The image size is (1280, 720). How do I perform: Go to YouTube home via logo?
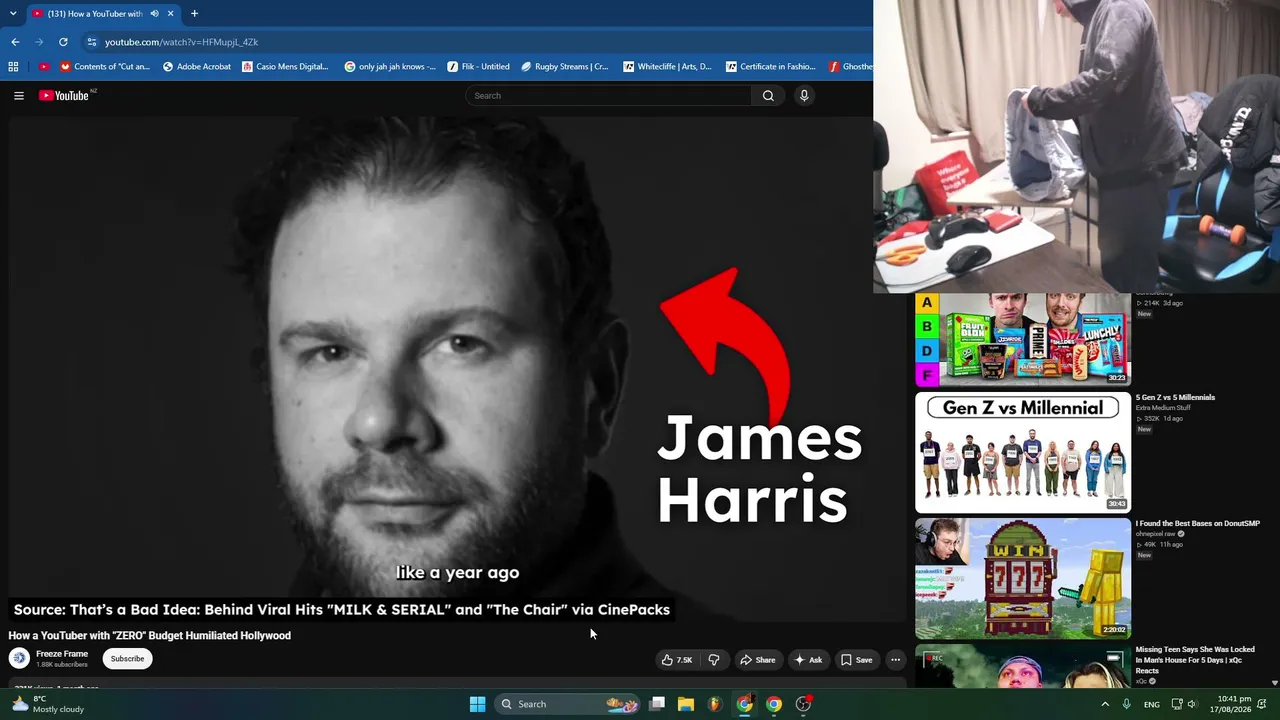click(65, 96)
